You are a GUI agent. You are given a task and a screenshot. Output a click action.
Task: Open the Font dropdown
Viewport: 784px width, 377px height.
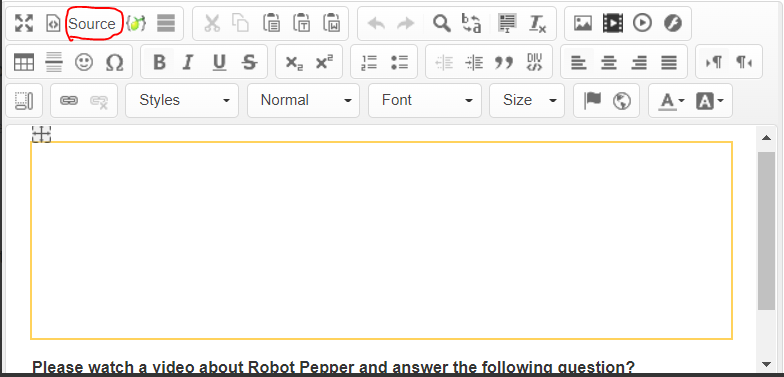425,100
